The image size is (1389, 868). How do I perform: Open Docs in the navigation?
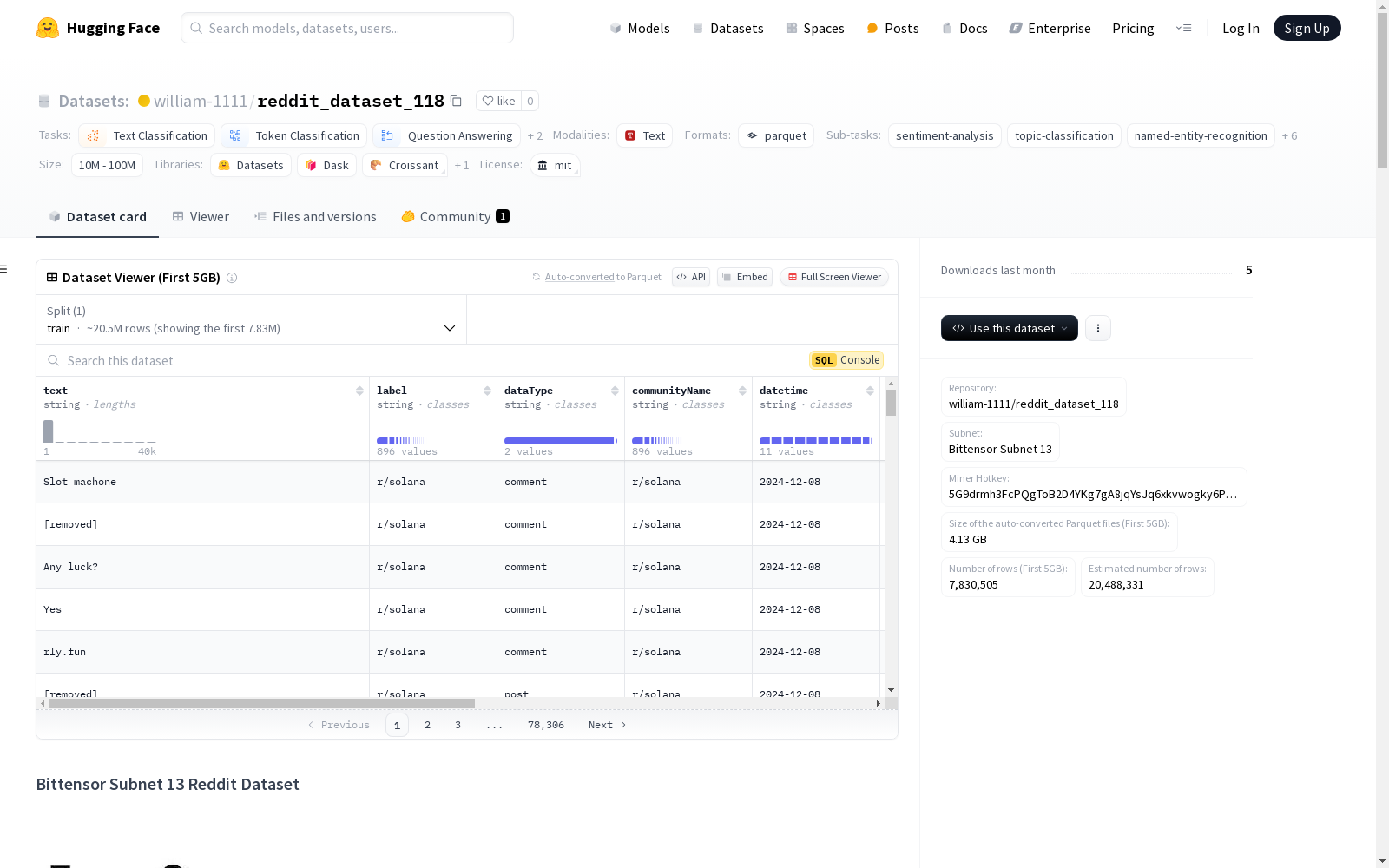click(964, 28)
